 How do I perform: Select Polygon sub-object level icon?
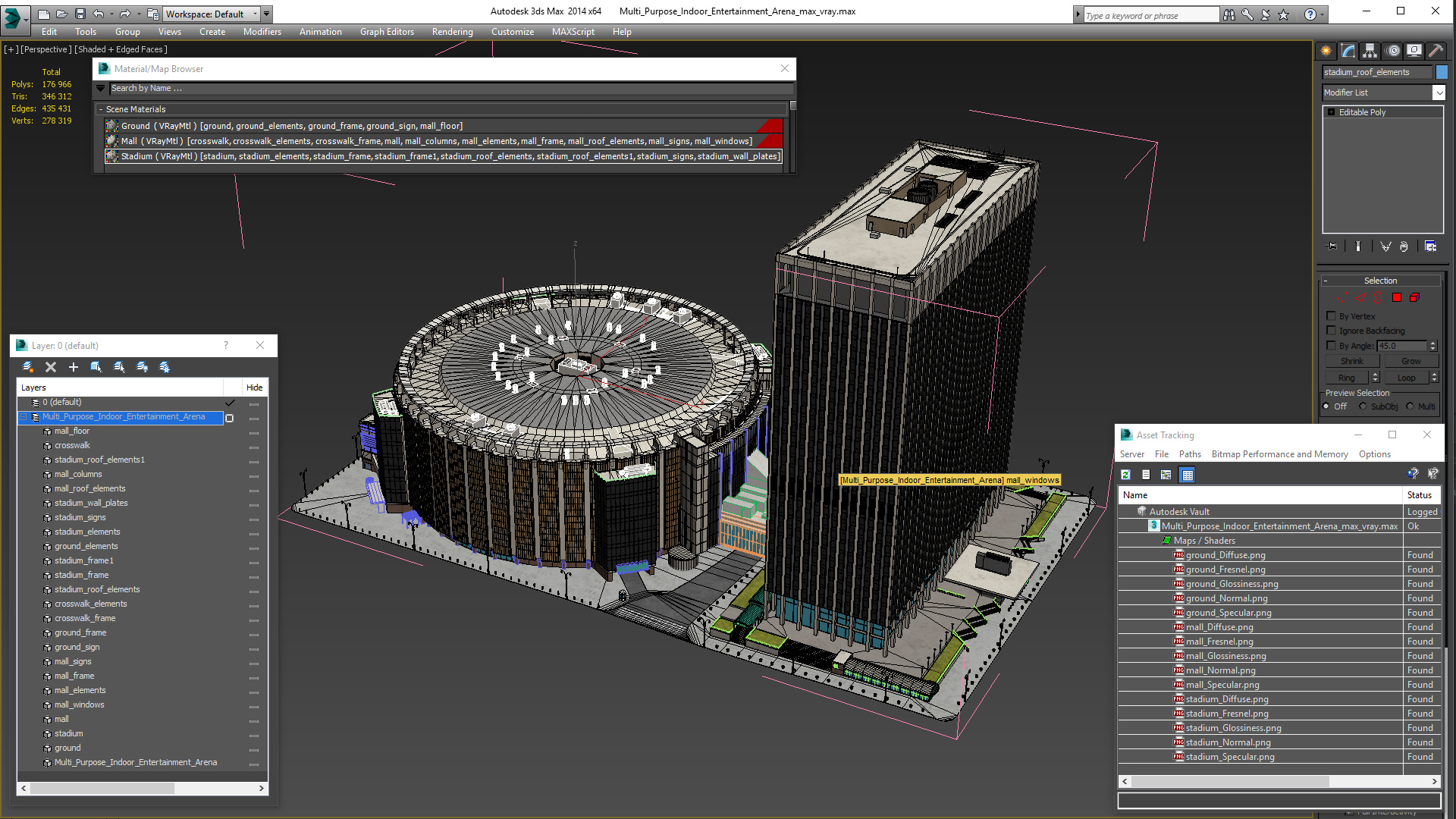point(1396,298)
